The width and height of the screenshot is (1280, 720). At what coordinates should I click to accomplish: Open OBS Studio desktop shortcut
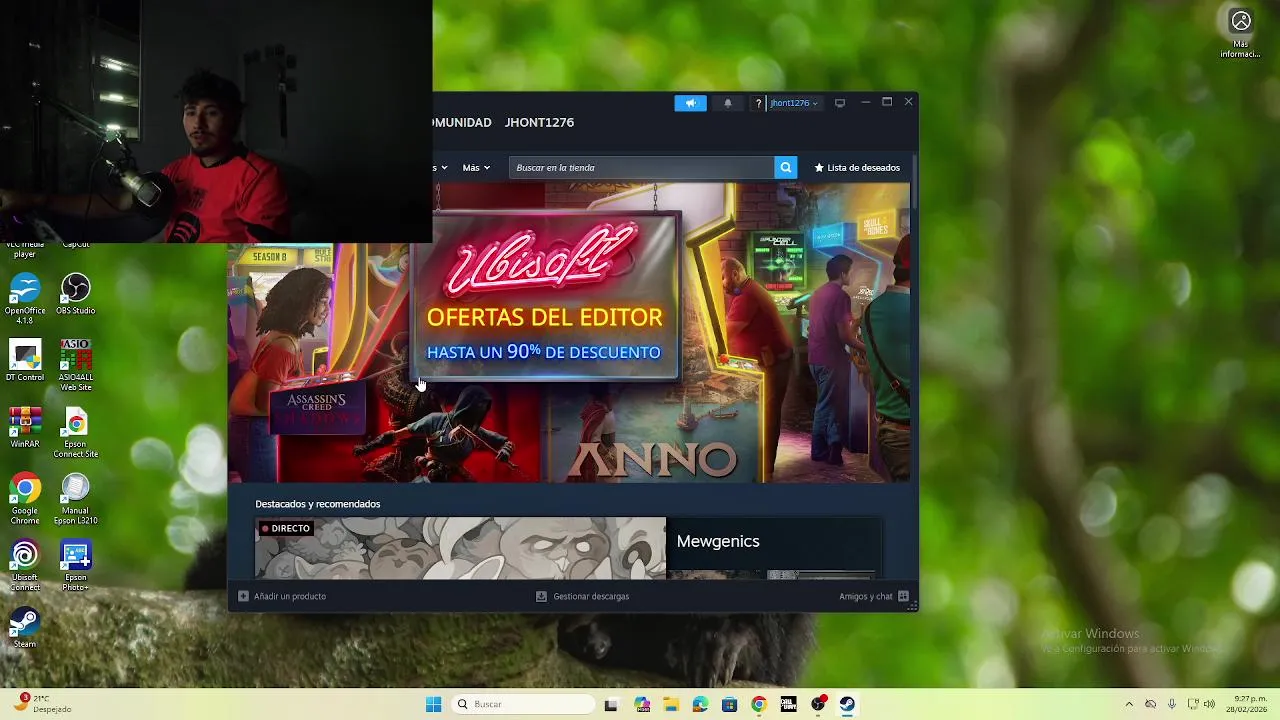tap(76, 294)
